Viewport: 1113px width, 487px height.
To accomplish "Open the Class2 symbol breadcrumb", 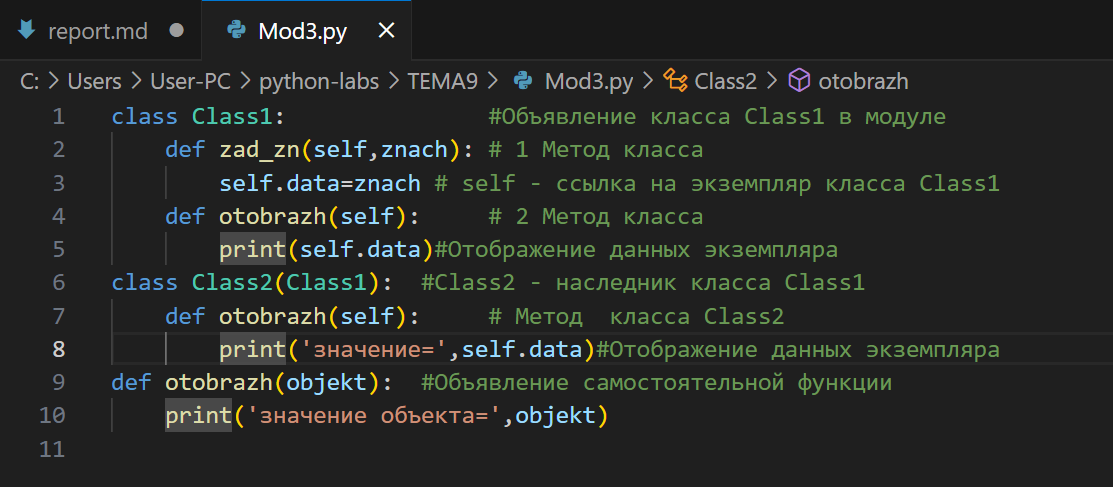I will pyautogui.click(x=726, y=81).
